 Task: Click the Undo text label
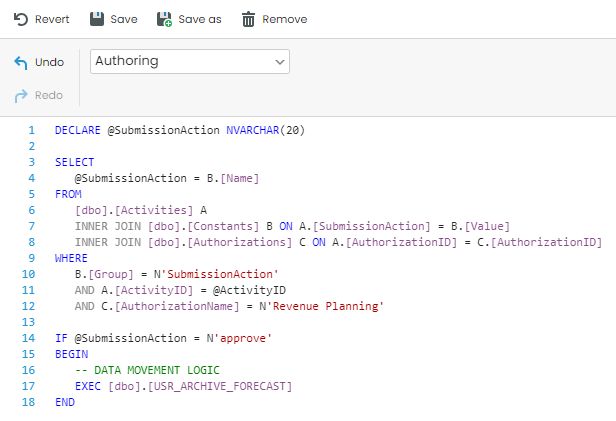point(50,62)
